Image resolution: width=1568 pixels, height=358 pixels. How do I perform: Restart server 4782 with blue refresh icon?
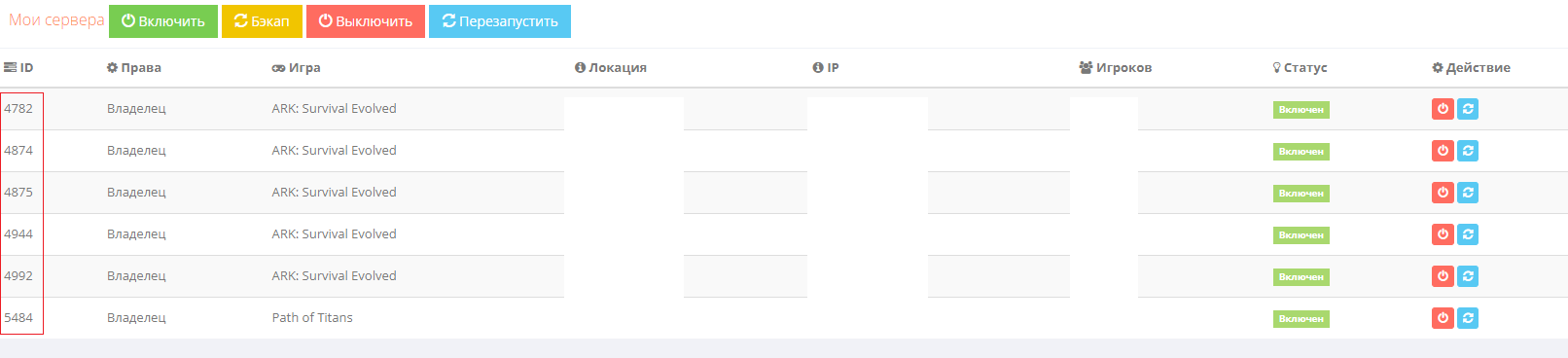(x=1468, y=109)
